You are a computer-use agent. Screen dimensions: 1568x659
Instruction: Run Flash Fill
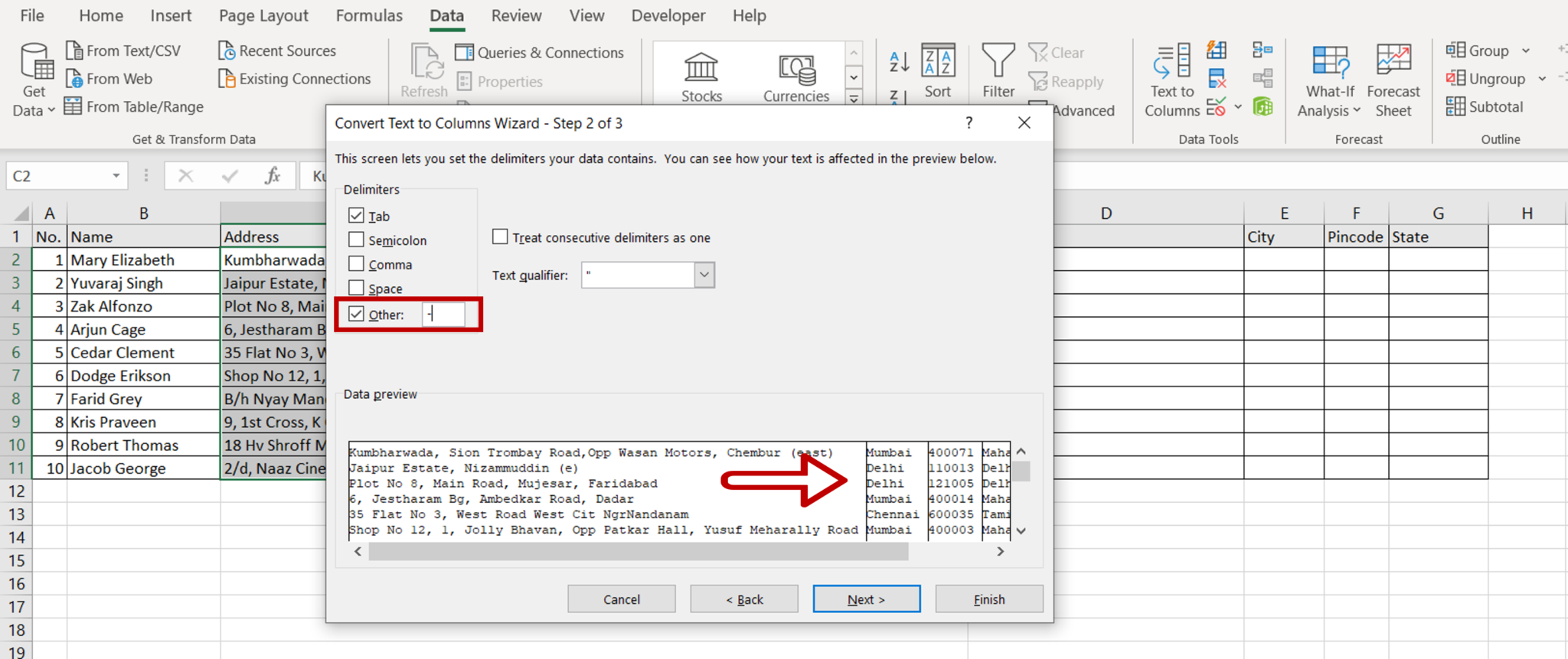pyautogui.click(x=1217, y=51)
